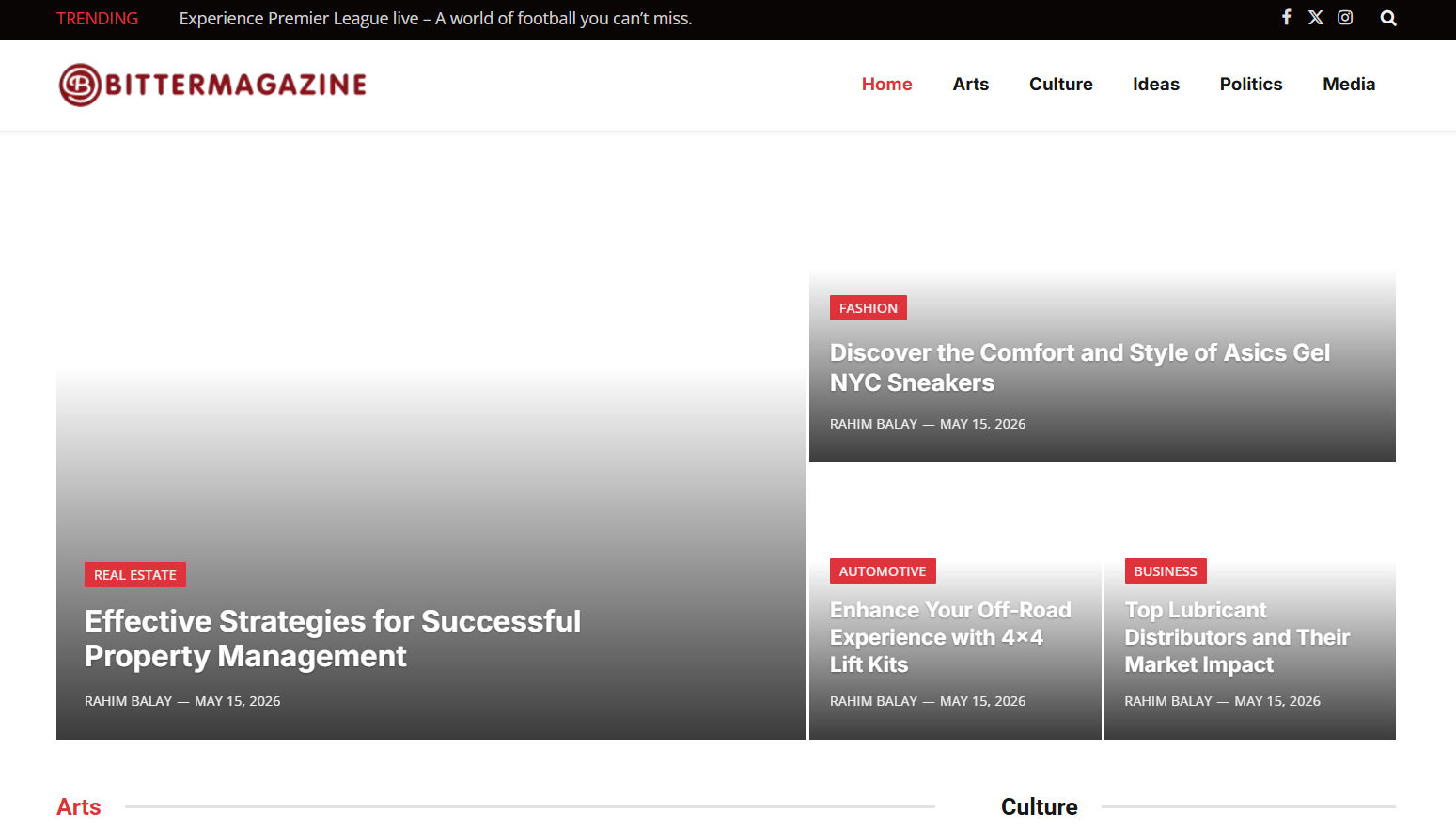Viewport: 1456px width, 827px height.
Task: Open the Instagram social icon
Action: click(1345, 17)
